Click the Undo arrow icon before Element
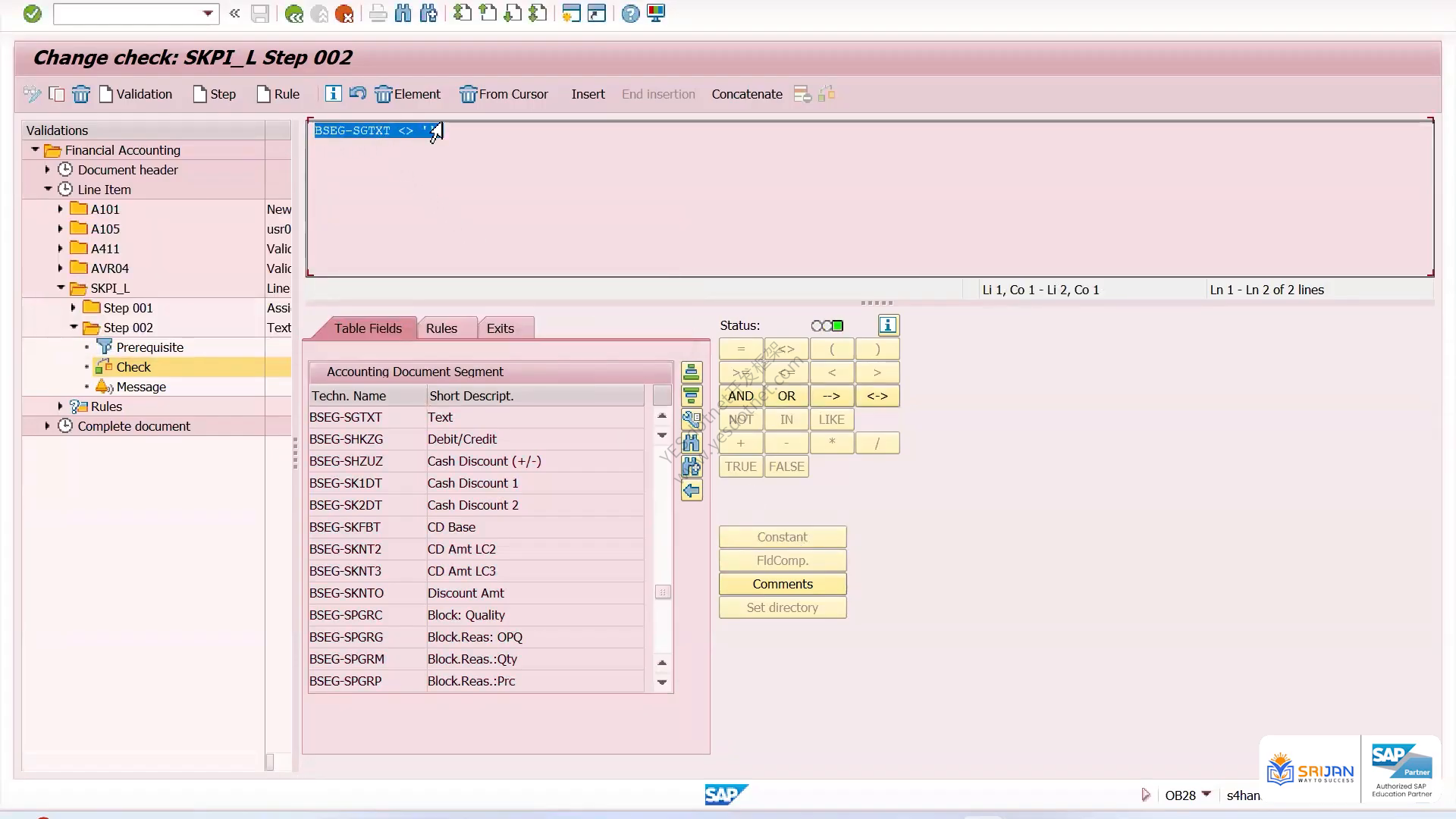The image size is (1456, 819). click(358, 93)
